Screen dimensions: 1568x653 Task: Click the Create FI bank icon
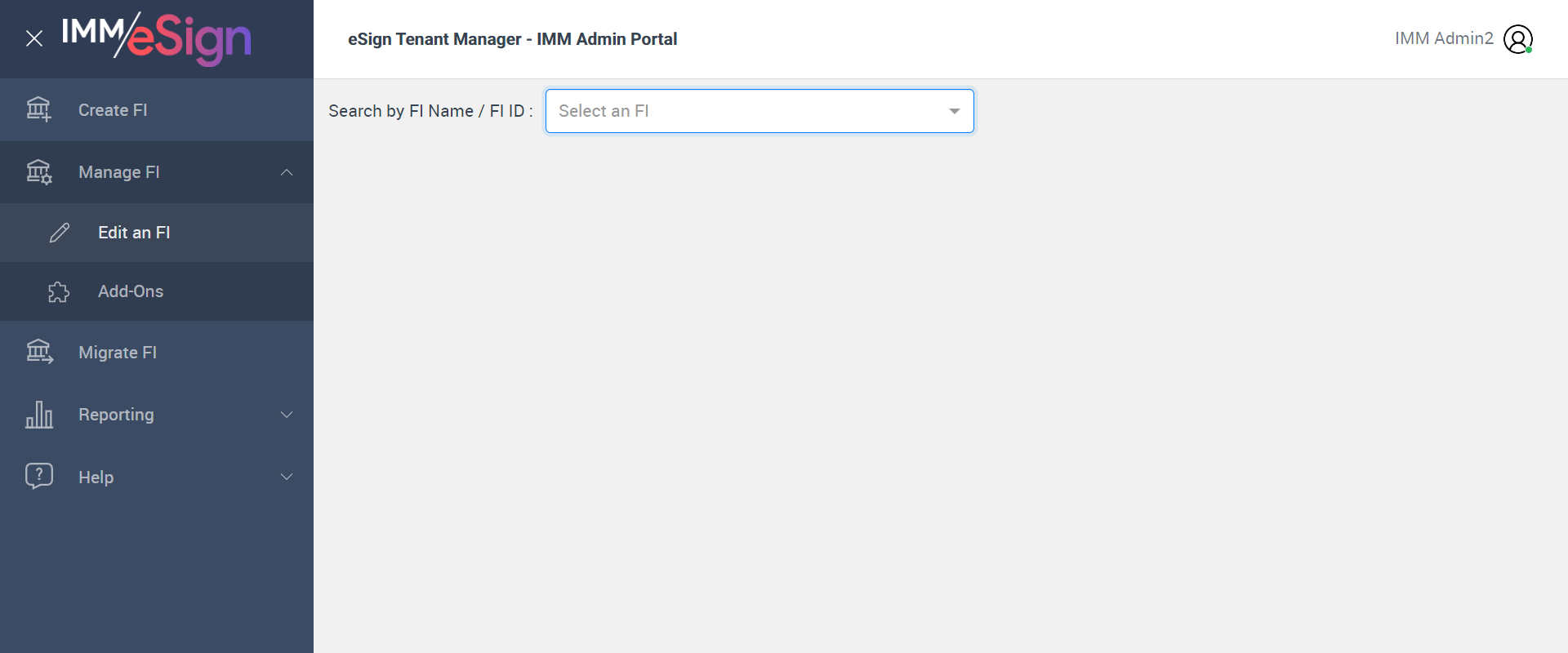[38, 109]
